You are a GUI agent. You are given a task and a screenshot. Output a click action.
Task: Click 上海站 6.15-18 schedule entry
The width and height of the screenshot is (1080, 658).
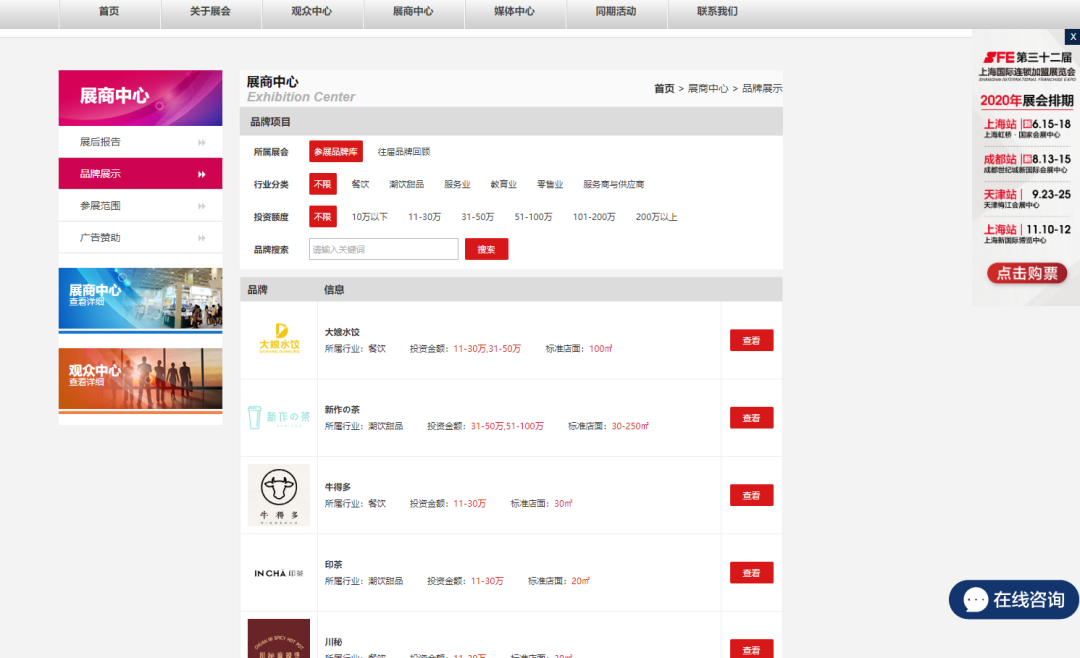[1026, 128]
